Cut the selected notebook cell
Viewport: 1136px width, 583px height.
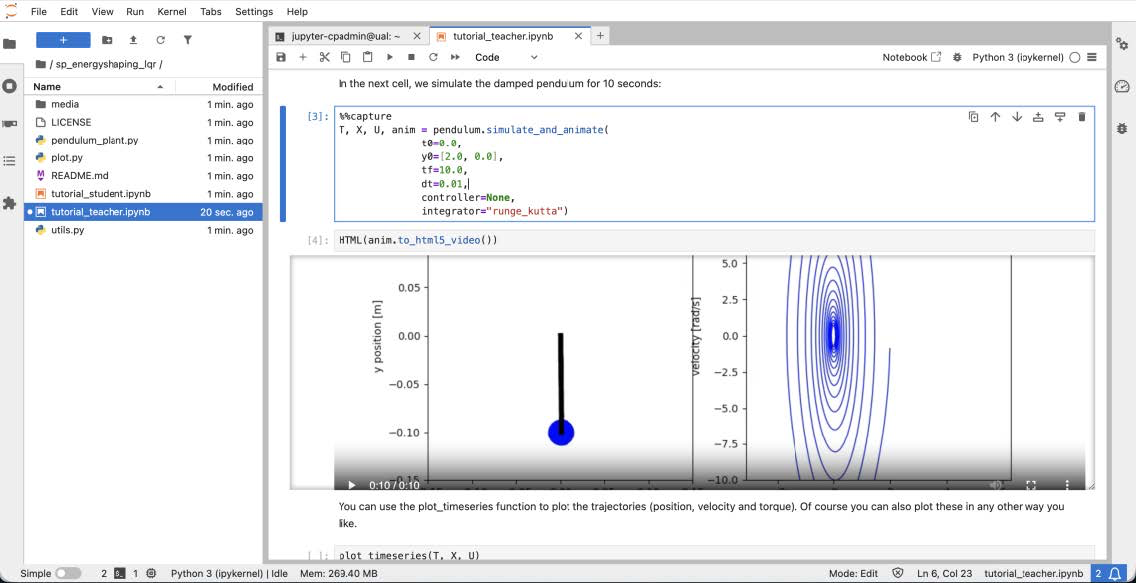323,57
